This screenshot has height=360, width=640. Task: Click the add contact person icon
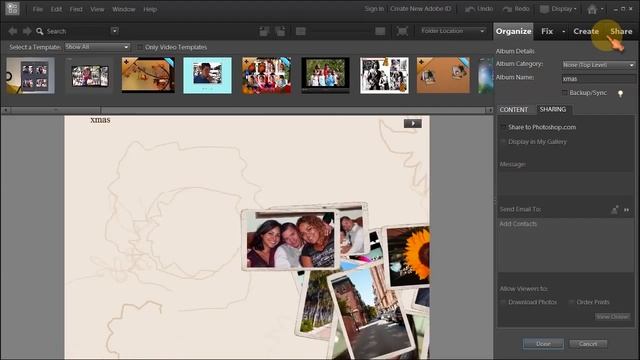tap(614, 210)
